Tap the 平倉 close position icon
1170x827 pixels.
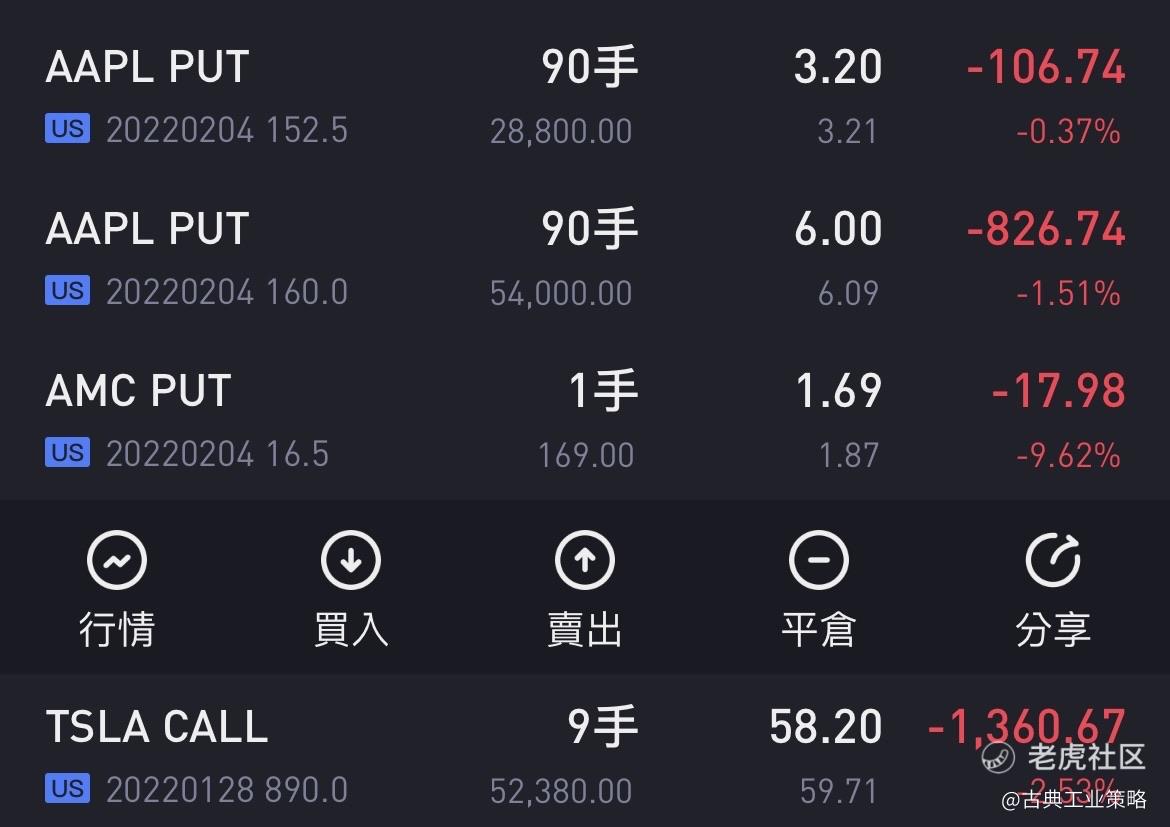[819, 560]
